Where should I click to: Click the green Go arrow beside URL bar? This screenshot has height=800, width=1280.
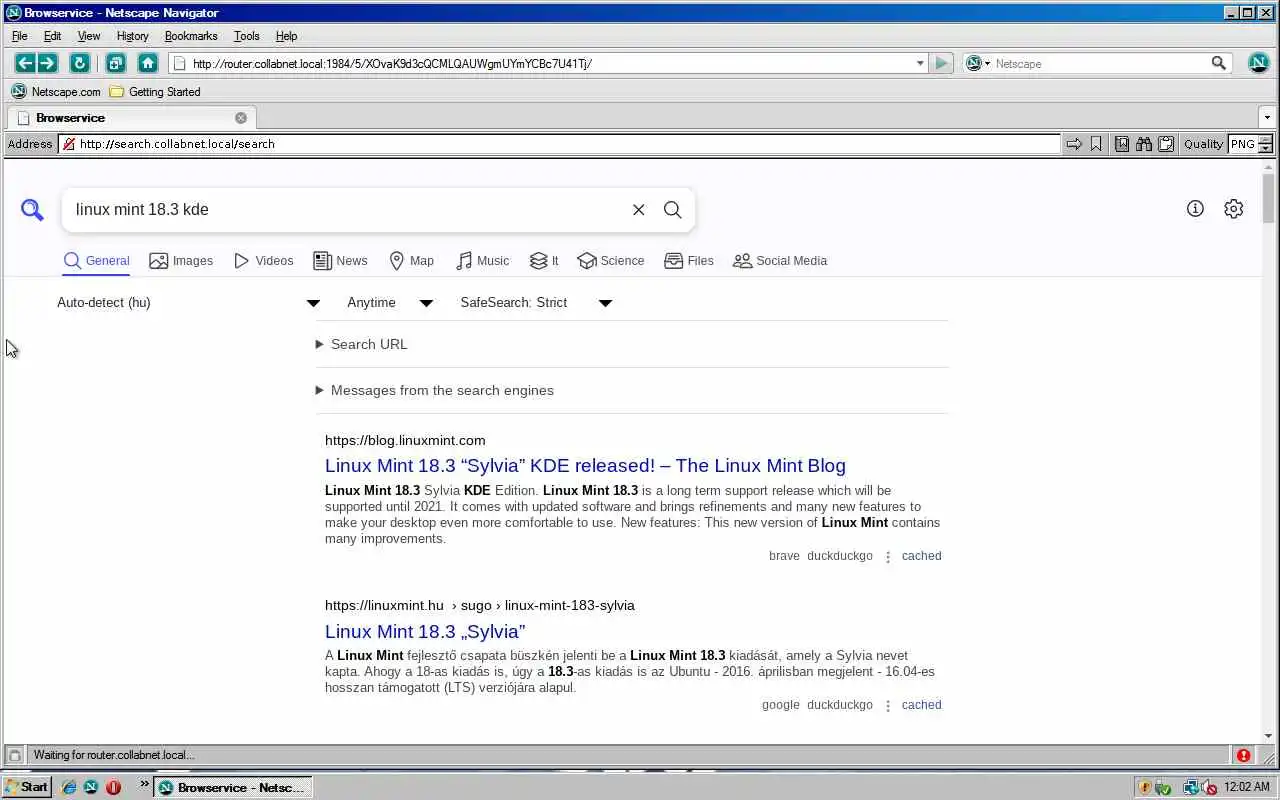[x=941, y=63]
